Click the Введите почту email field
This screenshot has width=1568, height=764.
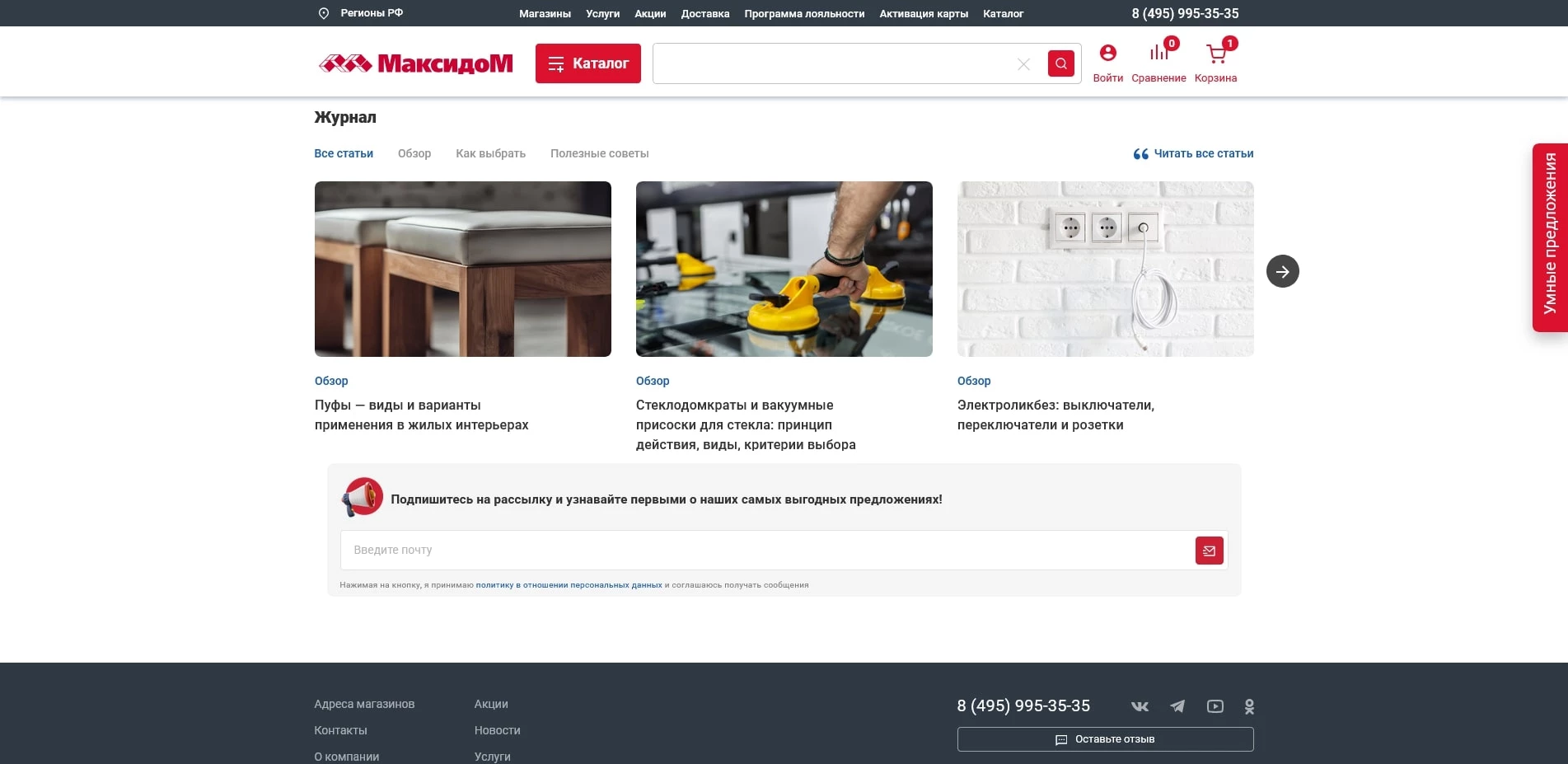point(766,550)
